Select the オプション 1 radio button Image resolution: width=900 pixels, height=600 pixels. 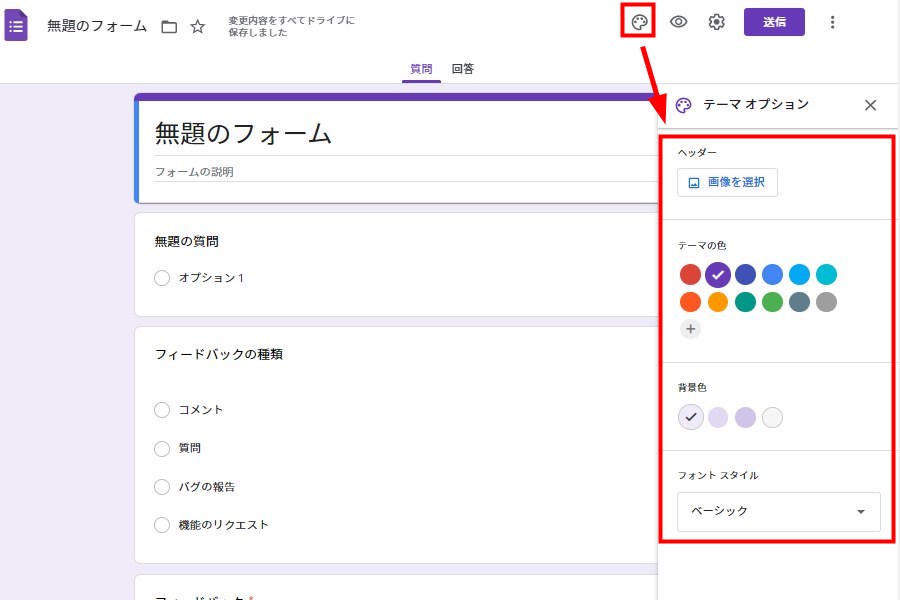click(x=162, y=278)
